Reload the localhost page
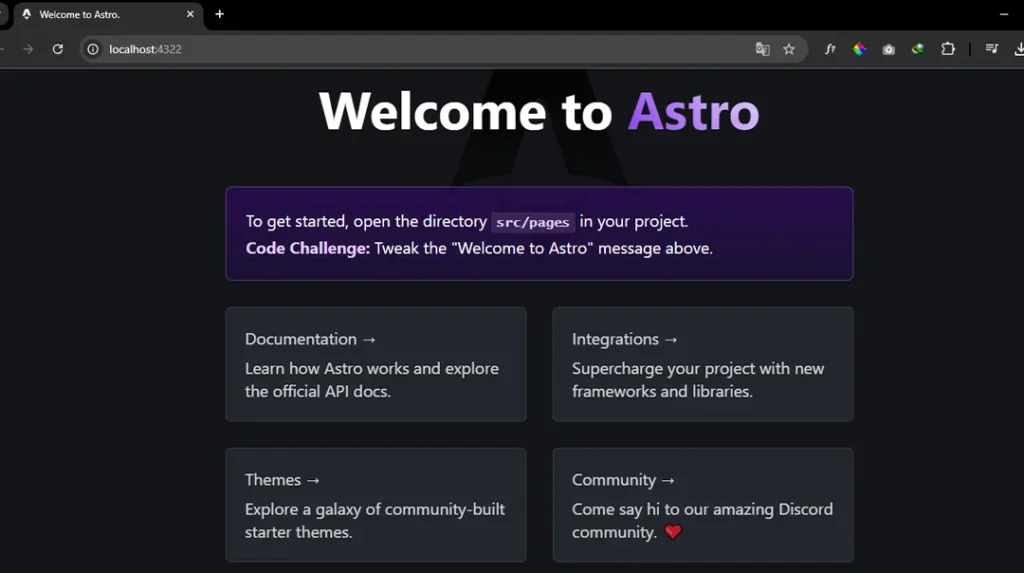This screenshot has width=1024, height=573. click(x=58, y=49)
